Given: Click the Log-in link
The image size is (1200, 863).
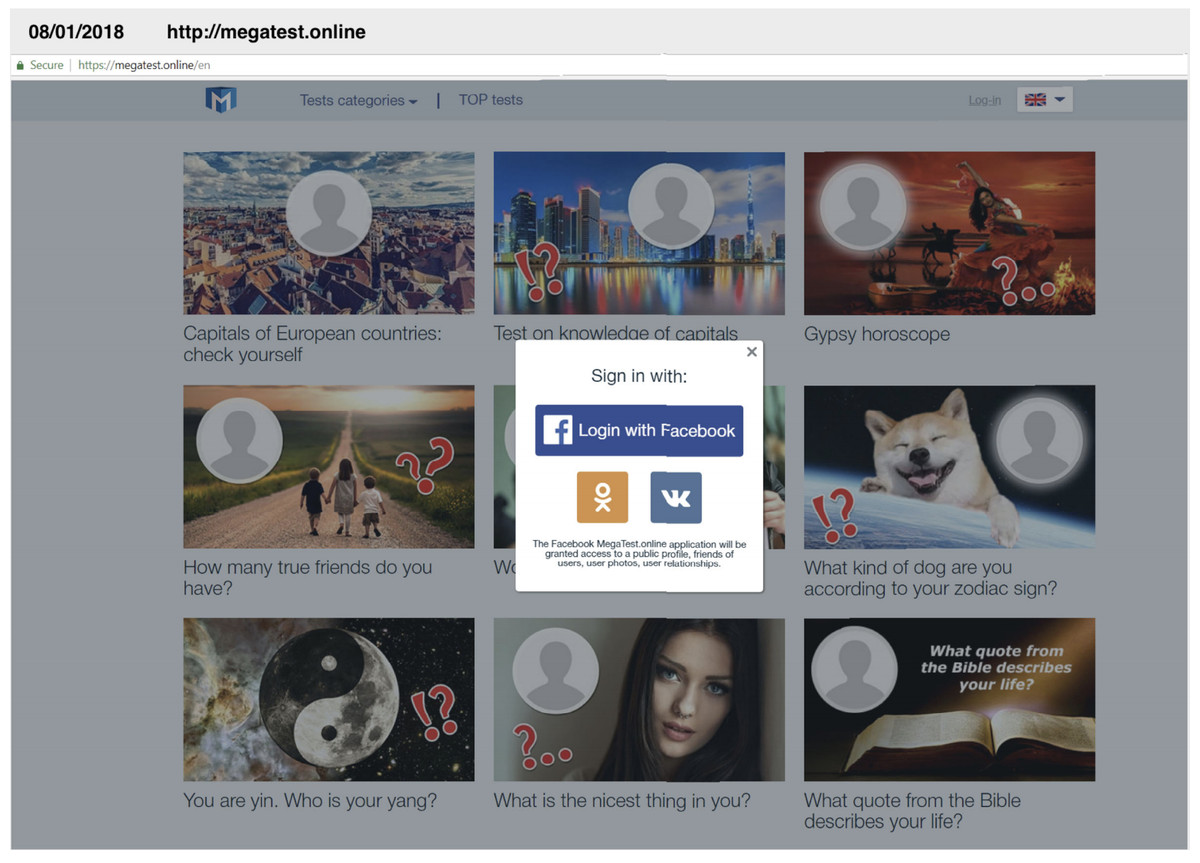Looking at the screenshot, I should click(x=984, y=99).
